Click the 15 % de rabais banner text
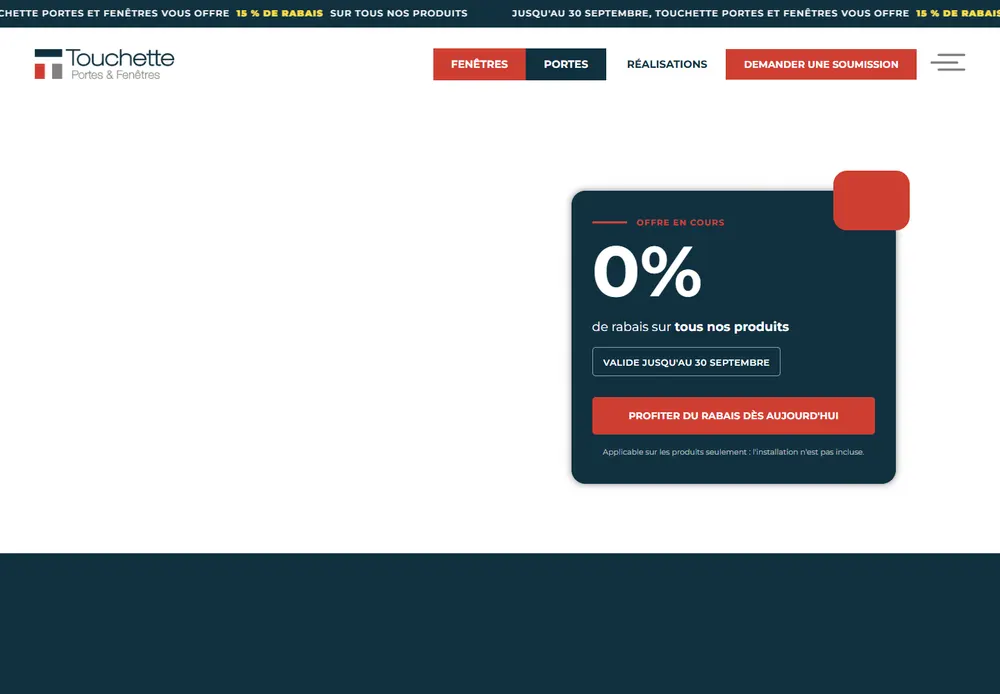The image size is (1000, 694). [279, 13]
